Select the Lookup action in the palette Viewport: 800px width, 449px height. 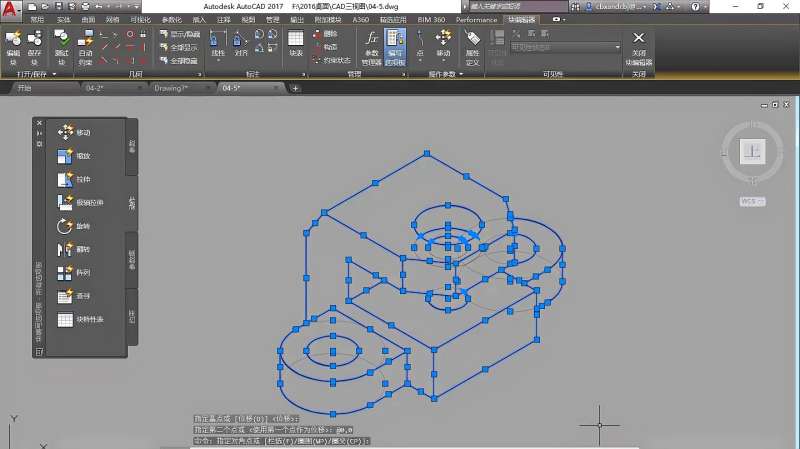tap(74, 296)
